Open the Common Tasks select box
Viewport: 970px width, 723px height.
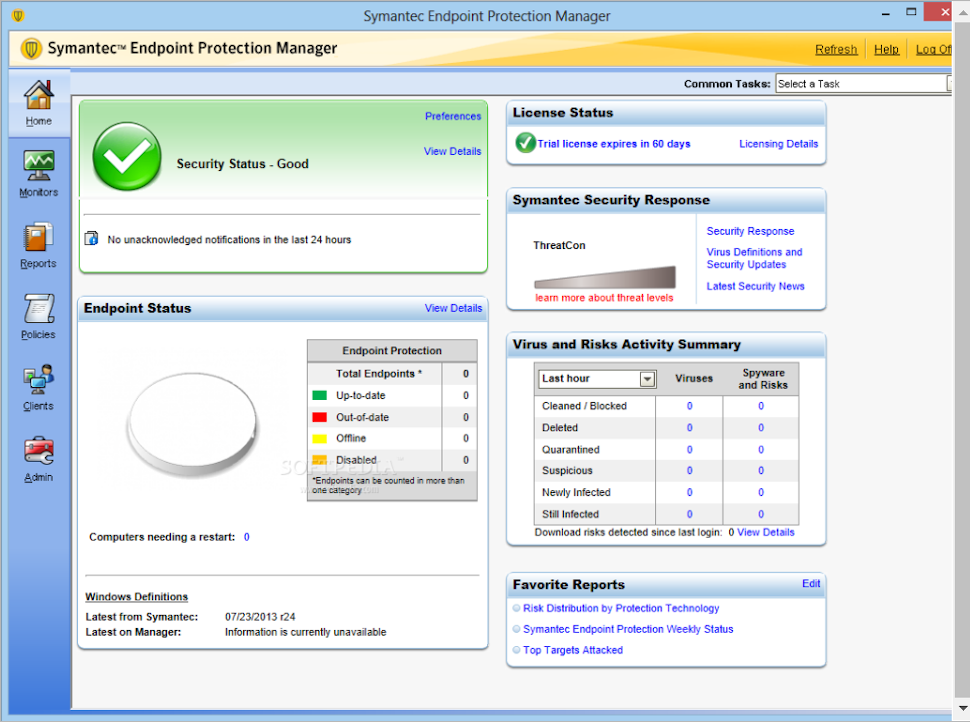(862, 84)
